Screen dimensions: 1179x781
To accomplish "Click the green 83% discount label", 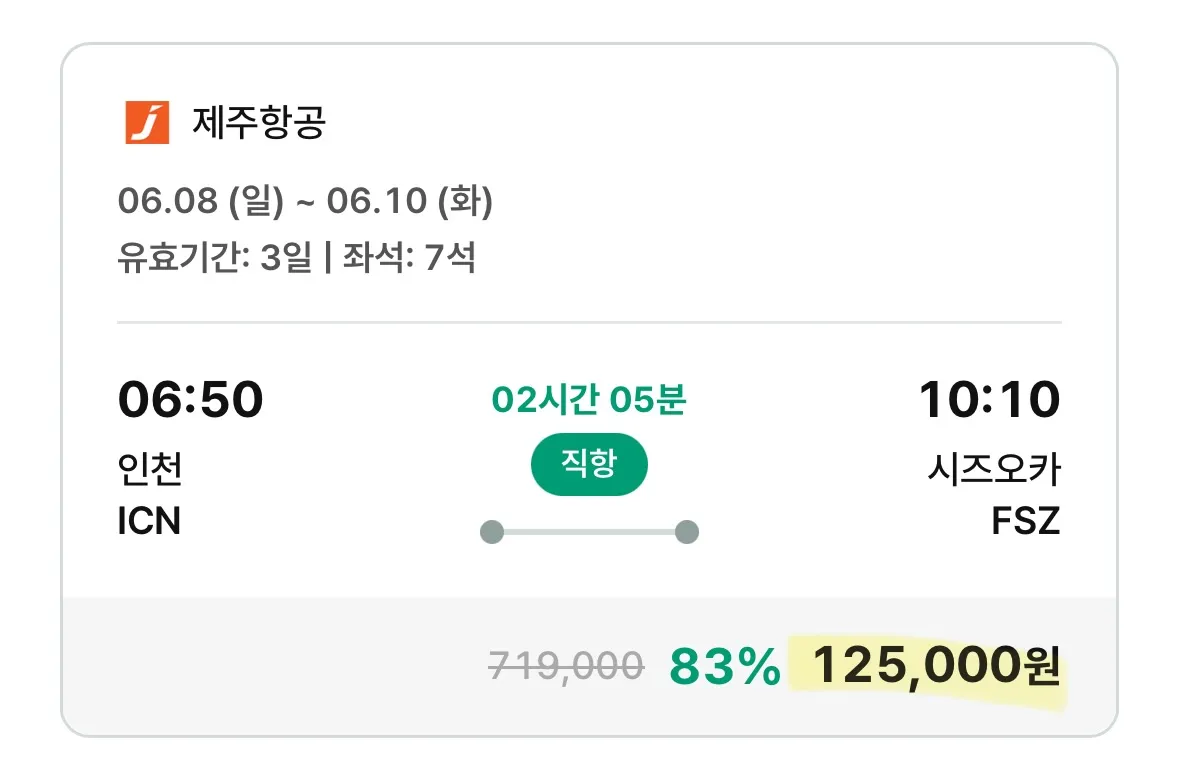I will point(724,667).
